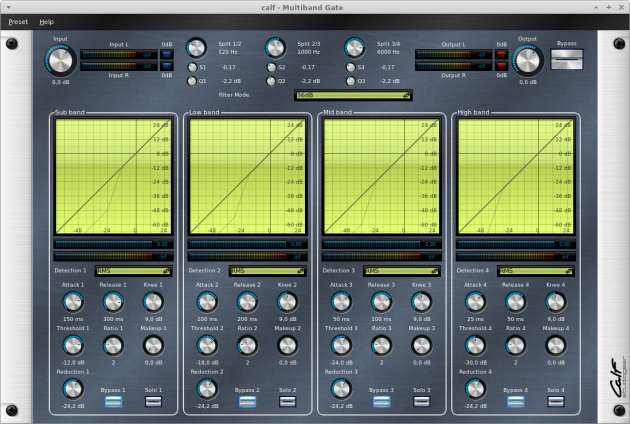The image size is (630, 424).
Task: Click the Threshold 2 knob
Action: (x=207, y=346)
